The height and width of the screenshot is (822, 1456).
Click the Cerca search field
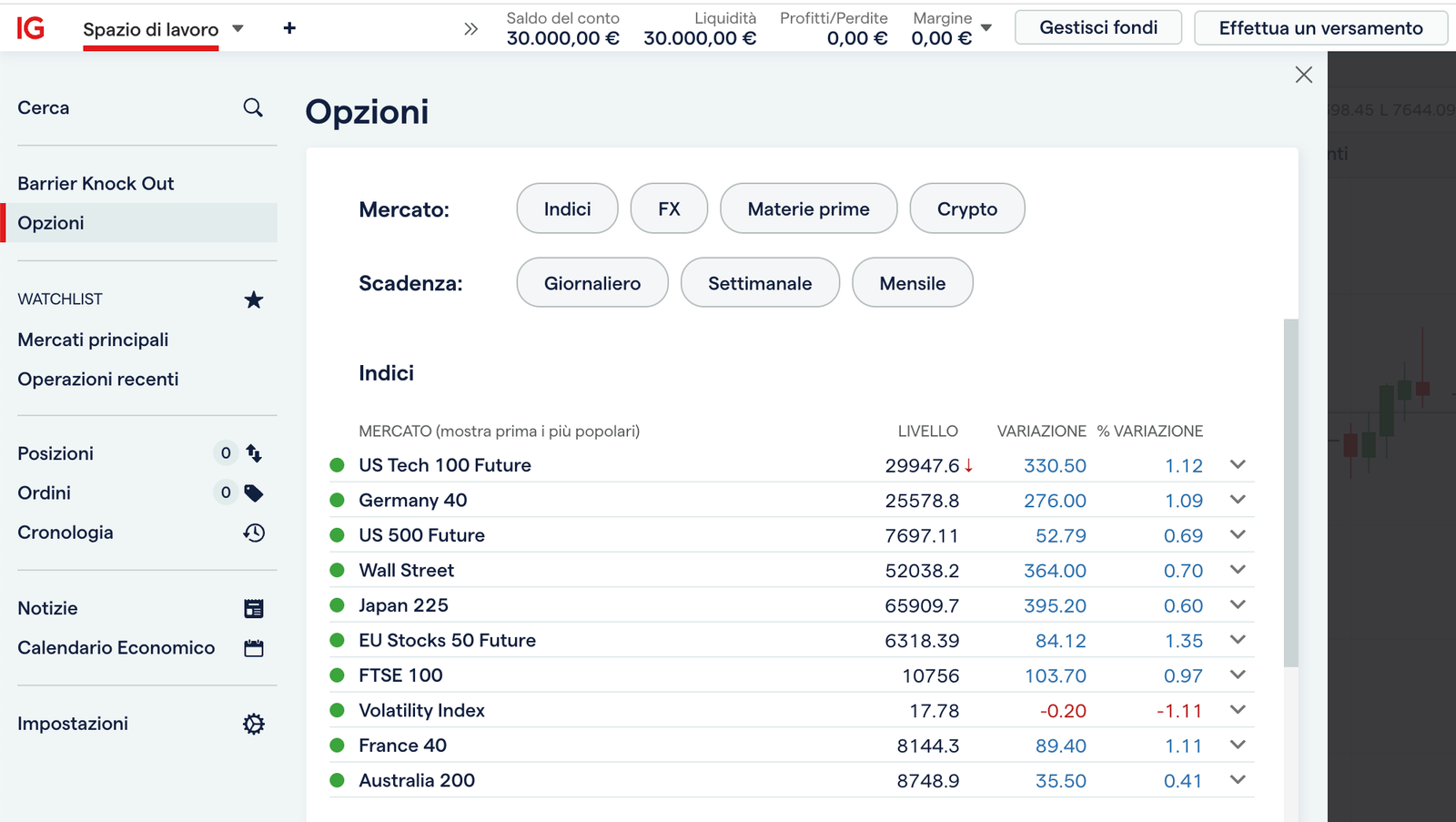(141, 107)
